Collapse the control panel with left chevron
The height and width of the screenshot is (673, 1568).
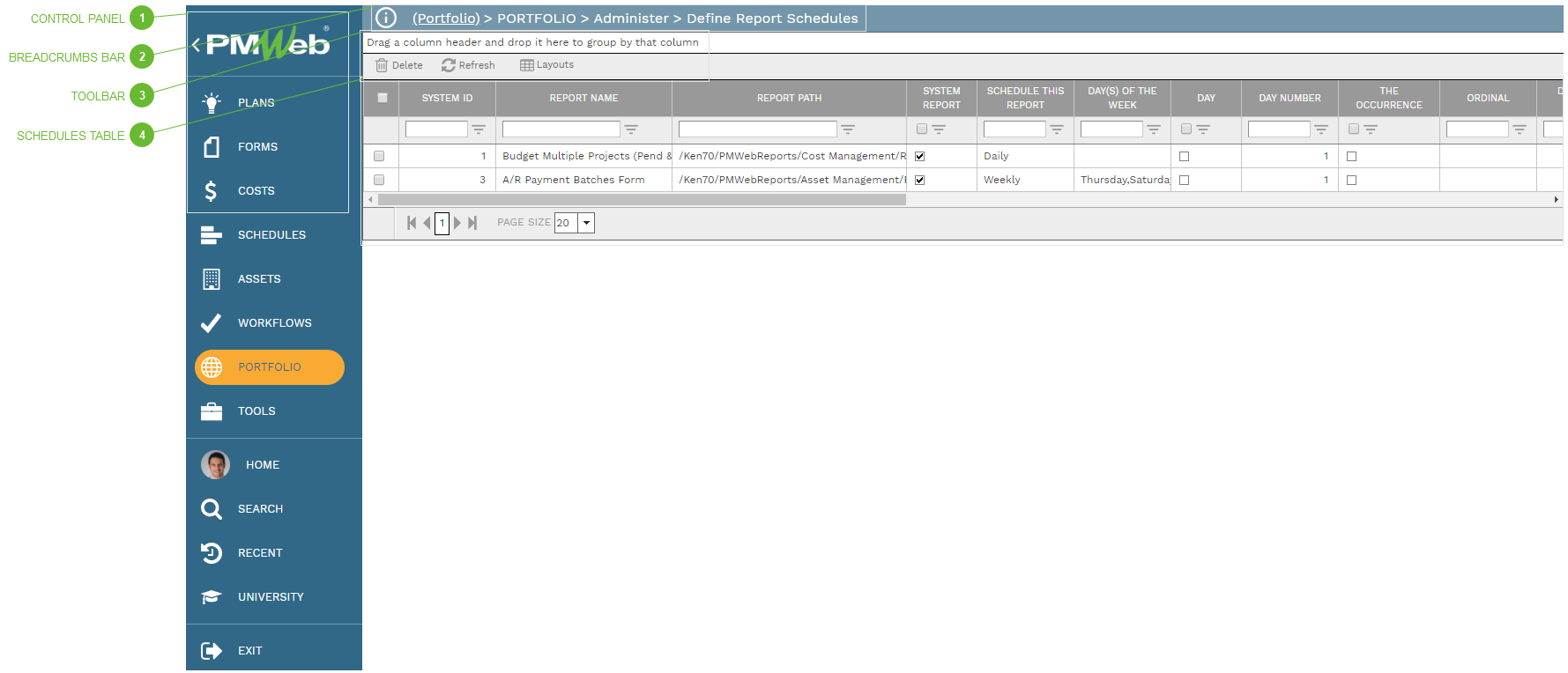point(196,45)
